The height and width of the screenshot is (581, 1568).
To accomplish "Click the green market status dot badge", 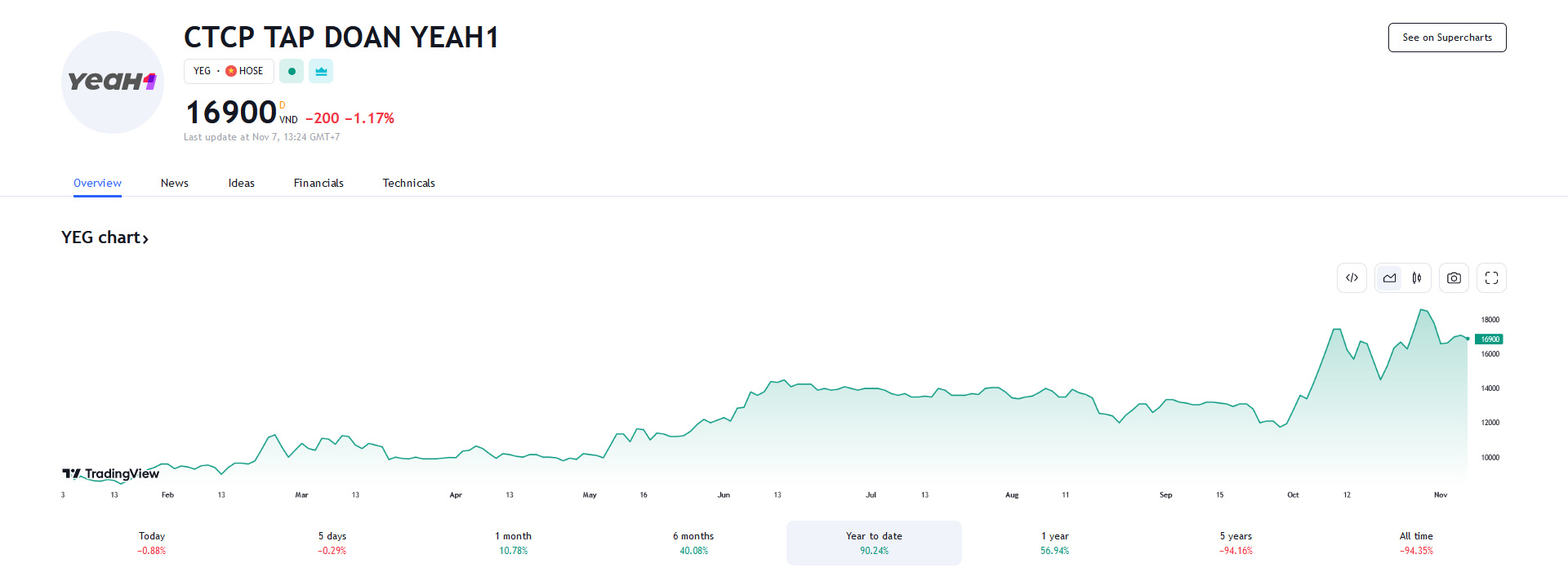I will coord(292,71).
